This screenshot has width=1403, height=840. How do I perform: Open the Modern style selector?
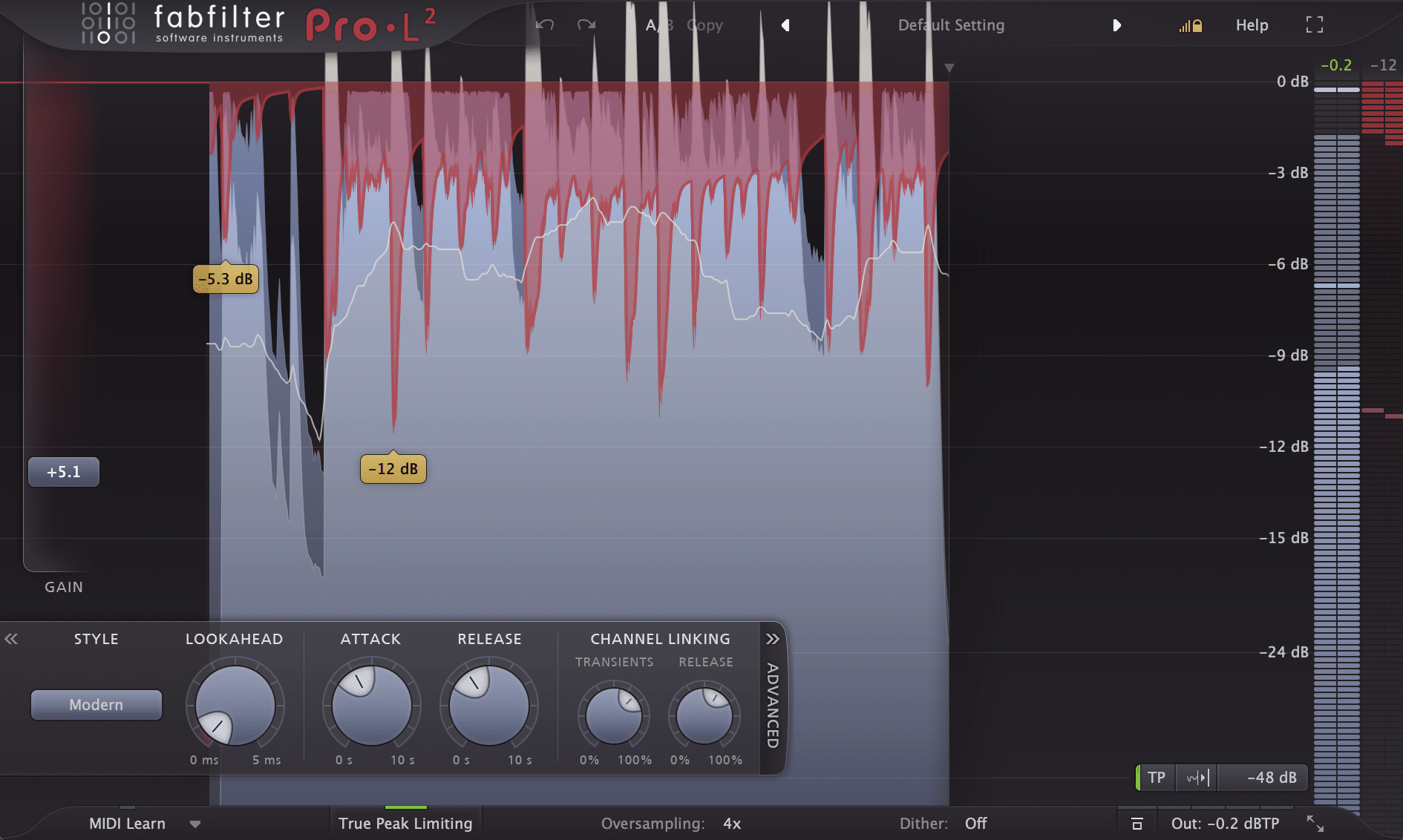97,705
